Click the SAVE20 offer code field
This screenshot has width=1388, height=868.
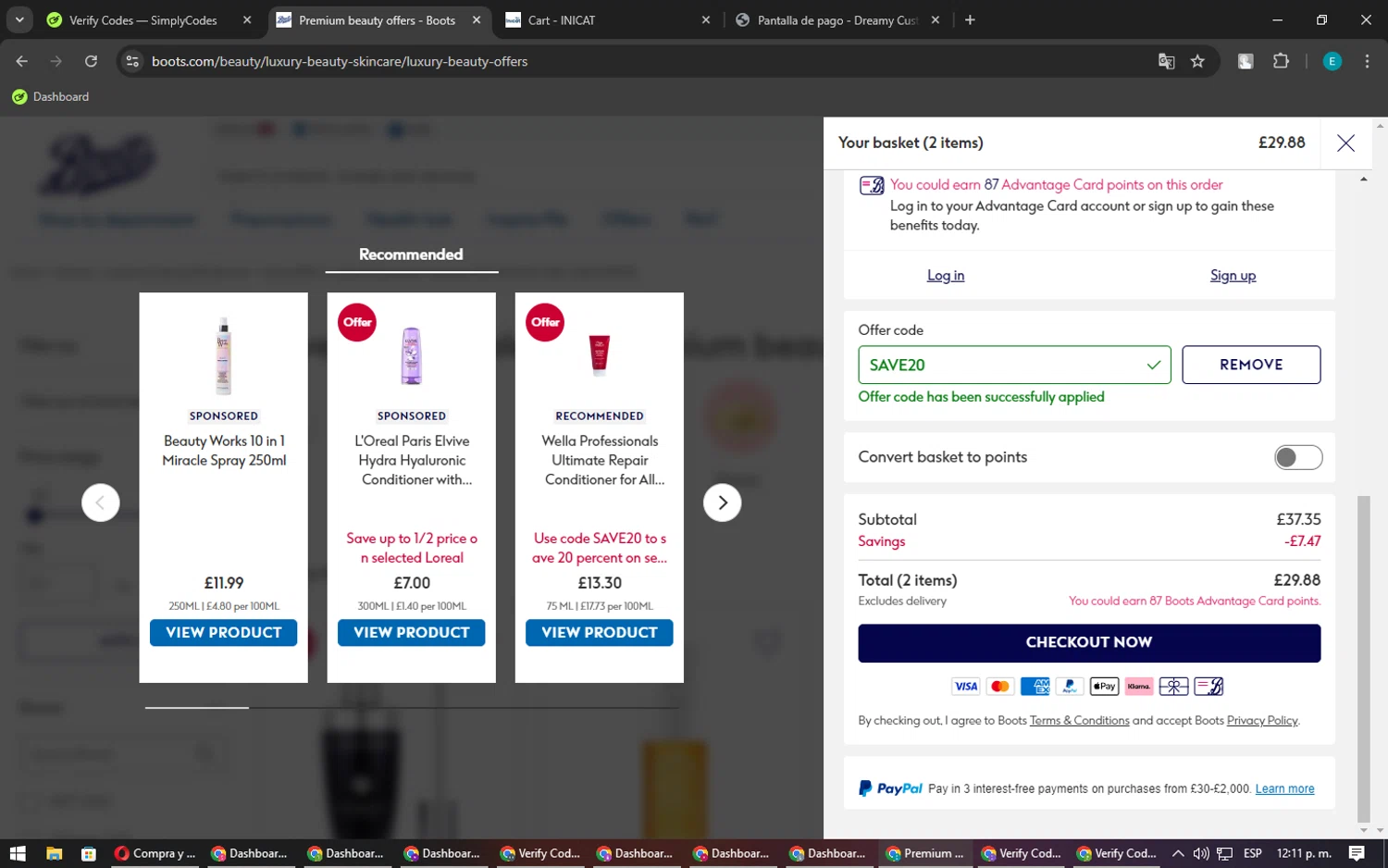coord(1014,365)
